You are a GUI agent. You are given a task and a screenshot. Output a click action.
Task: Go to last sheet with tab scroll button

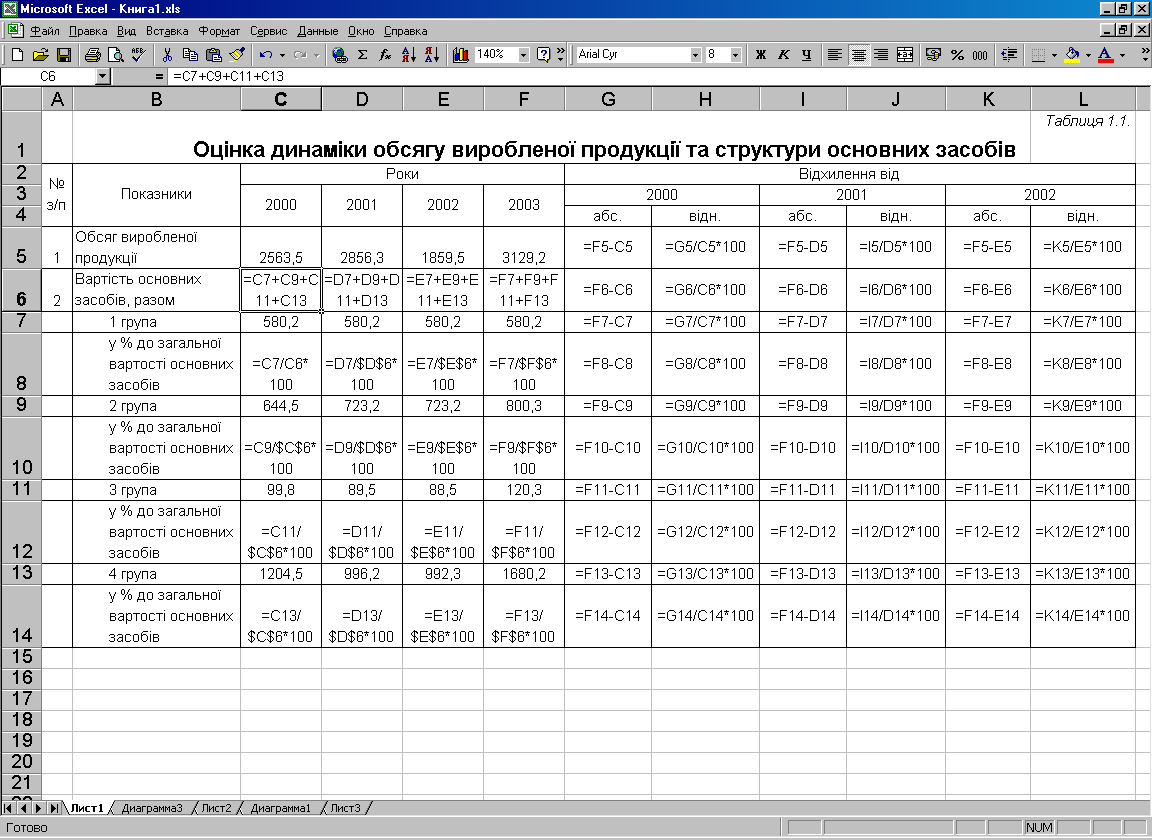tap(54, 808)
